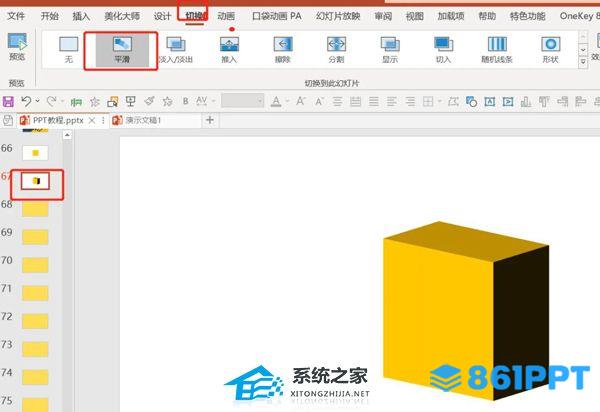Click the align-text-right icon left of the table icon

410,101
